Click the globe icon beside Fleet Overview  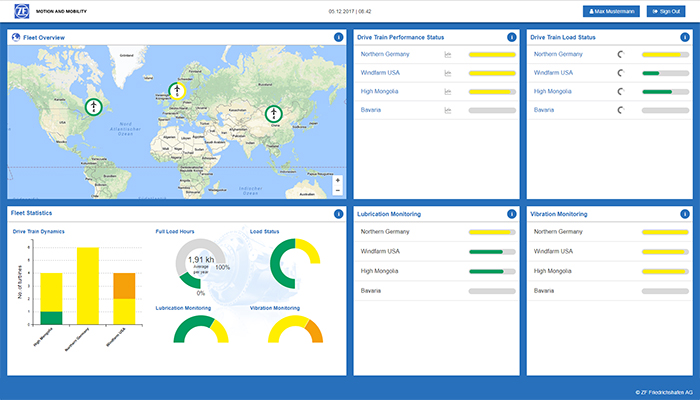(16, 38)
